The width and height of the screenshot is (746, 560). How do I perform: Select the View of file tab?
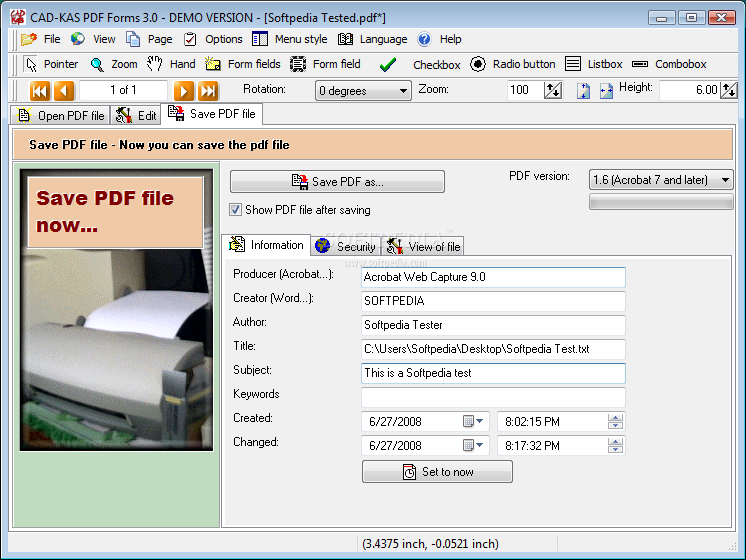click(423, 246)
